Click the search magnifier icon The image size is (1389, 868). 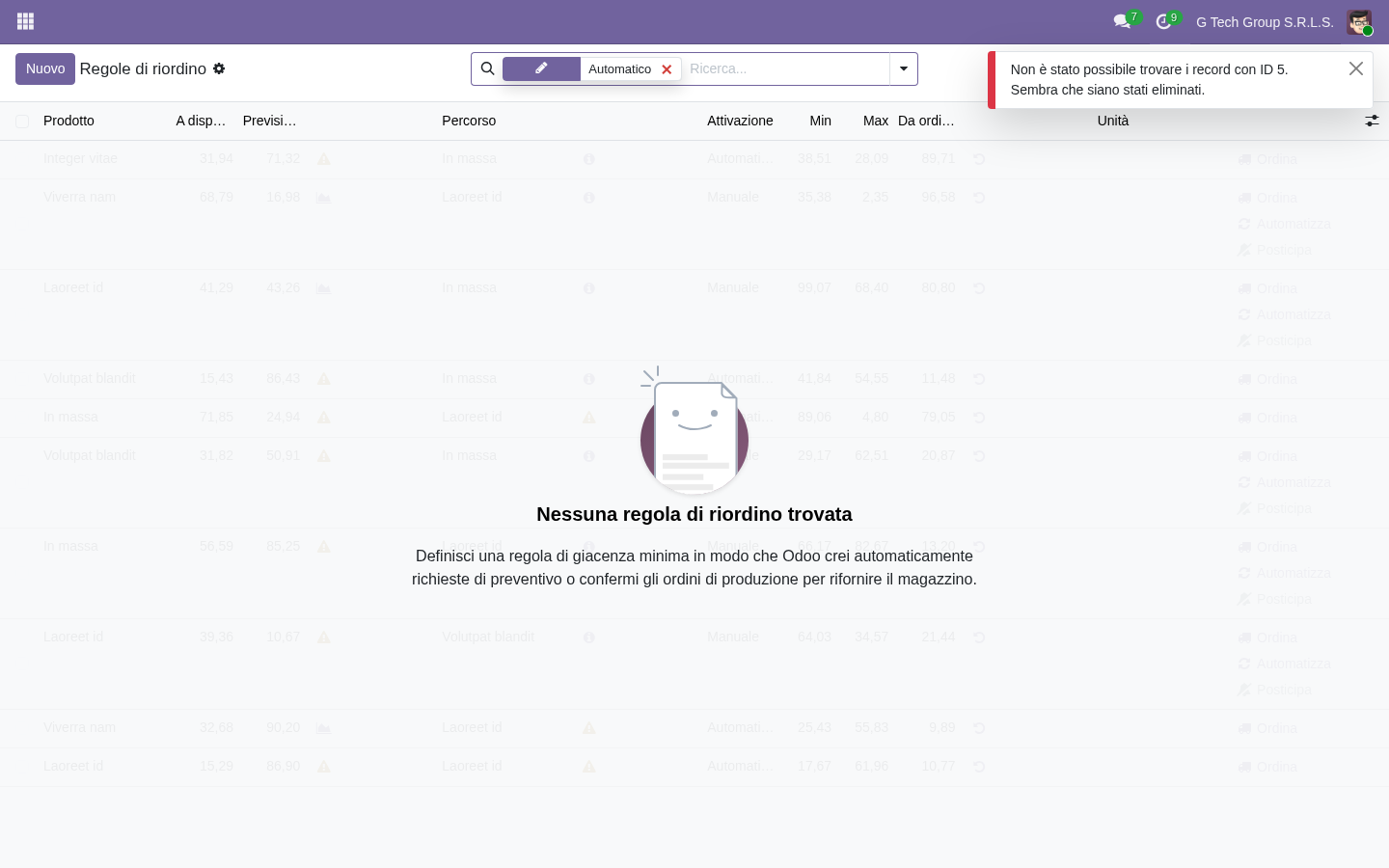point(487,68)
